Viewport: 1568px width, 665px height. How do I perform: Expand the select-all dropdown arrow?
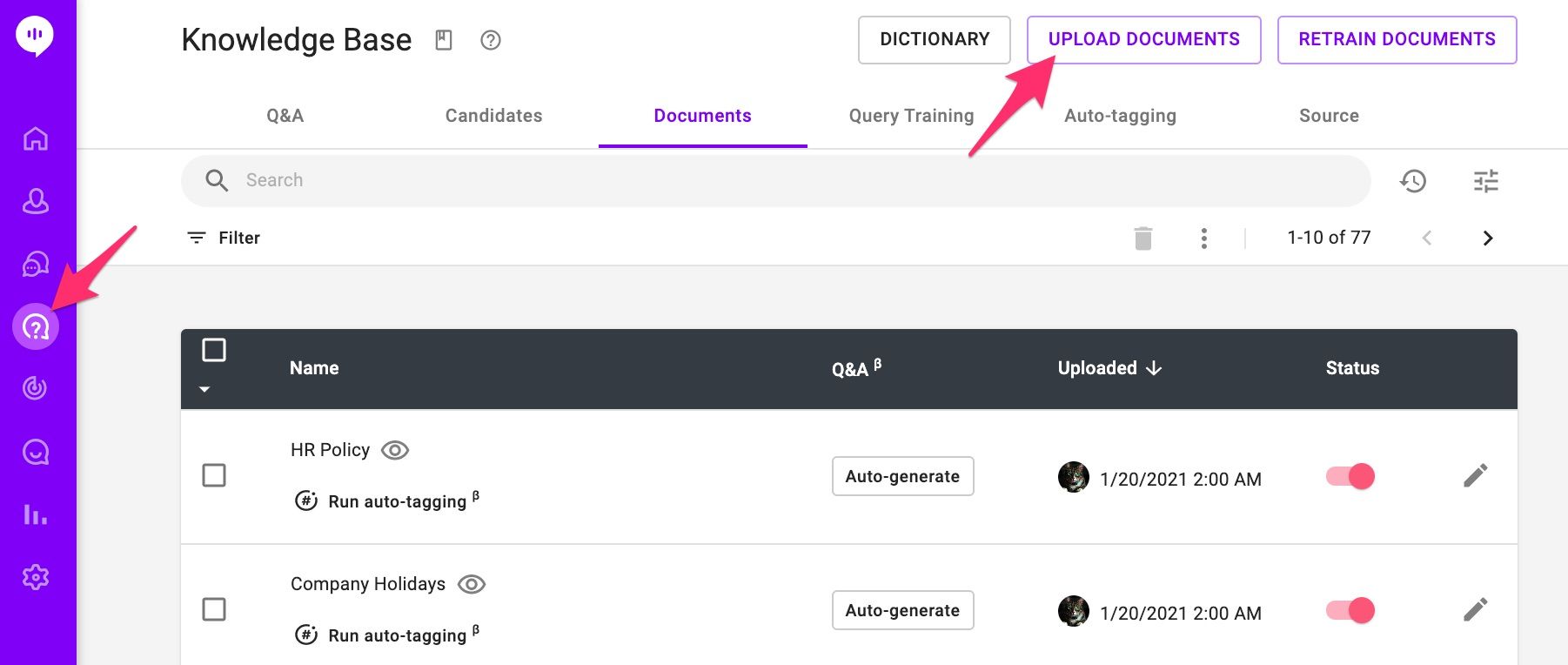coord(204,389)
